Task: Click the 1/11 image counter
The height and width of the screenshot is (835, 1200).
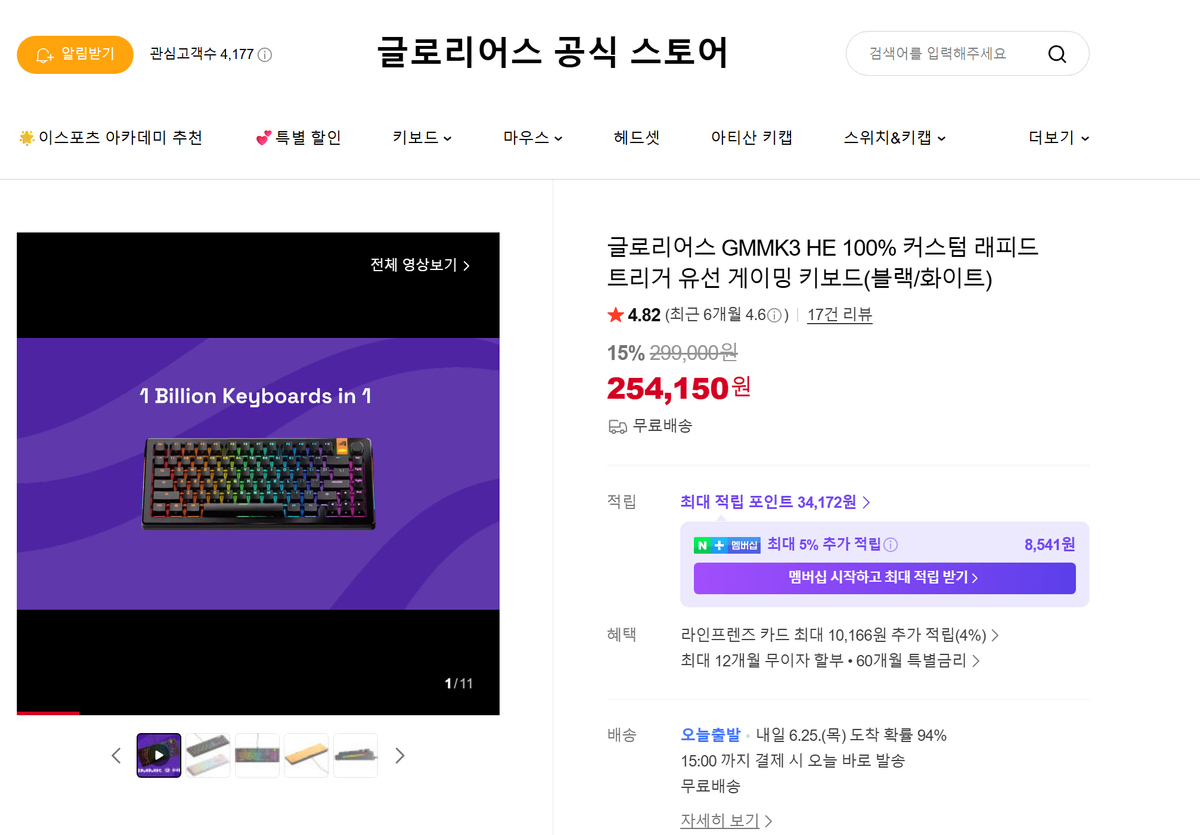Action: pos(459,684)
